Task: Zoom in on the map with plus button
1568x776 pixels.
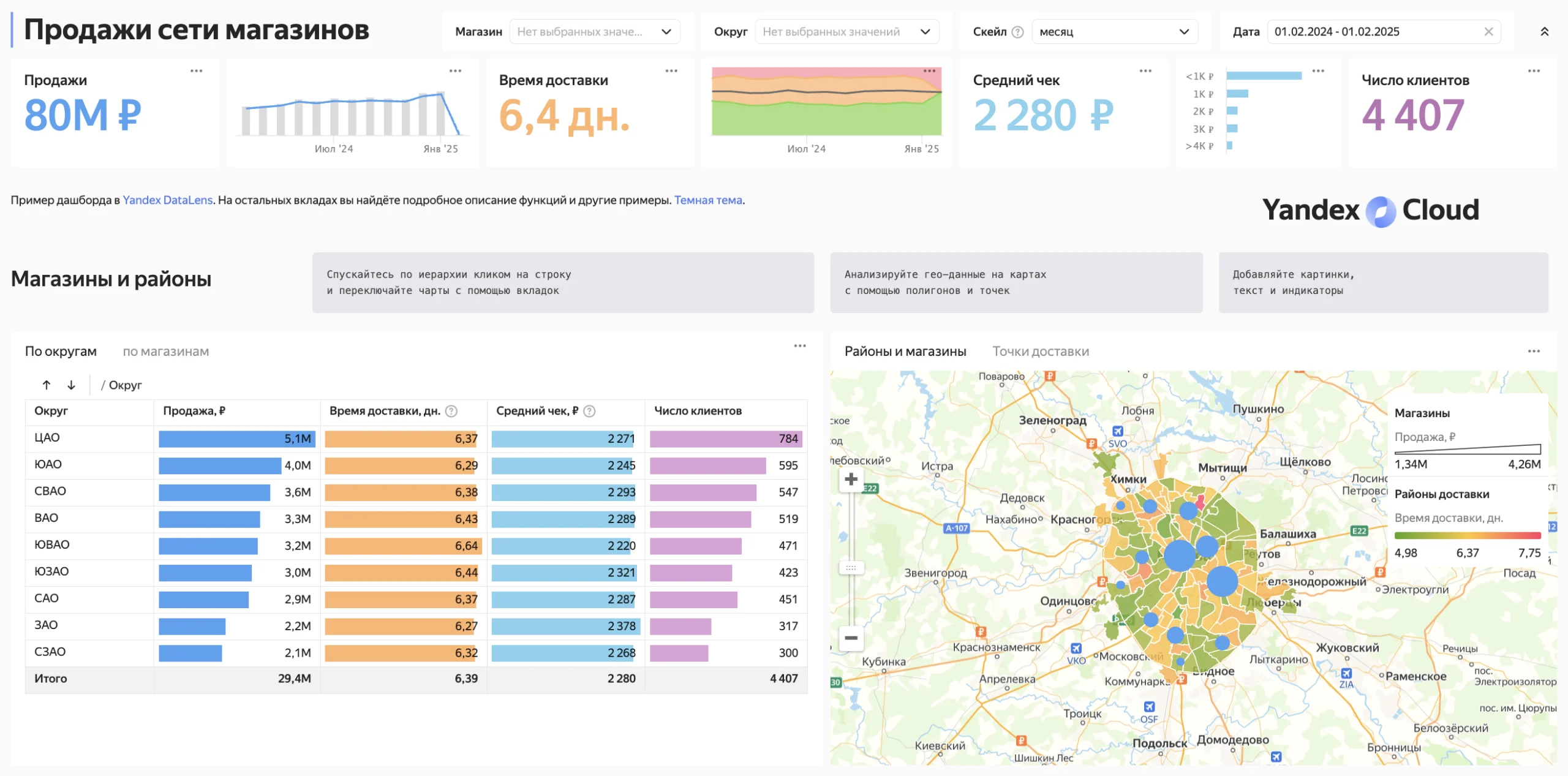Action: (851, 479)
